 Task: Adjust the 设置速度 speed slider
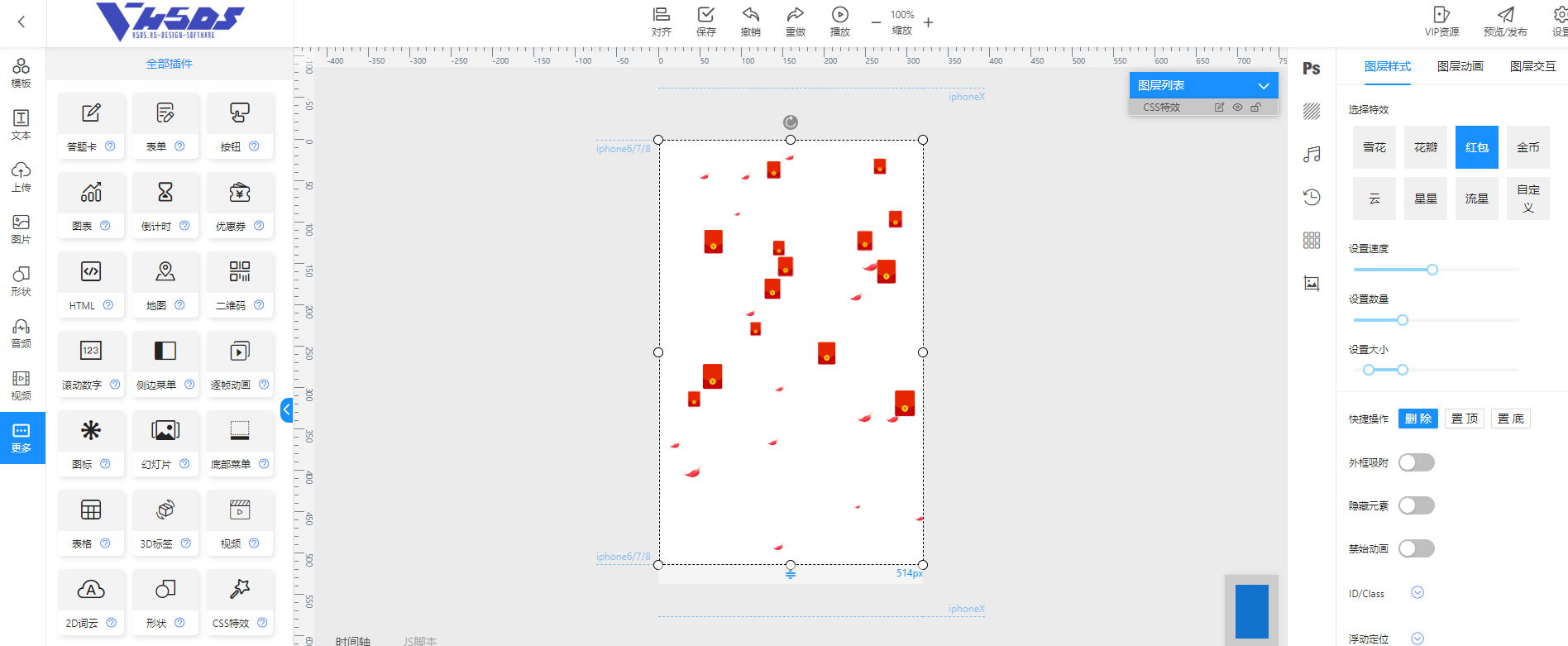tap(1432, 270)
